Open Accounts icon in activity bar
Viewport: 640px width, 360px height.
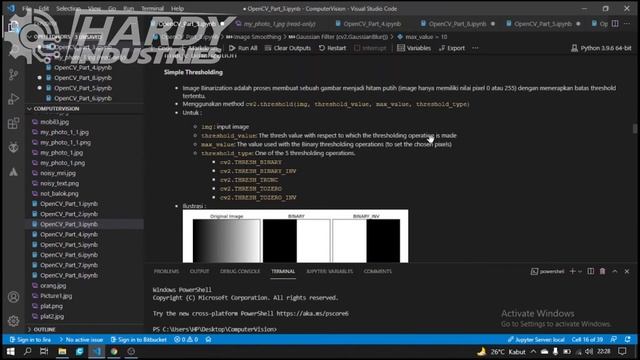click(13, 297)
